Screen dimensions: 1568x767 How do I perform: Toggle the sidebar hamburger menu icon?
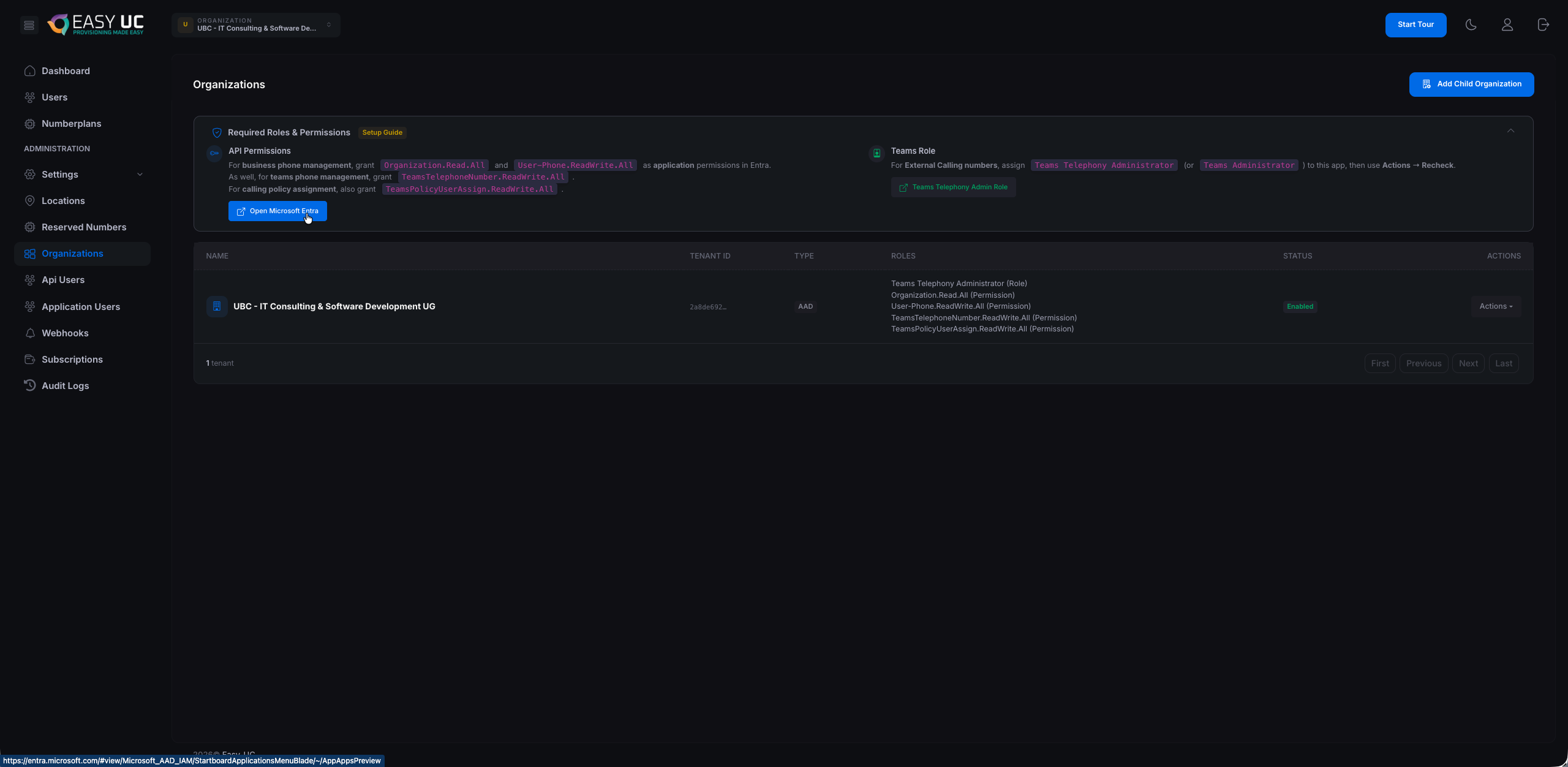pyautogui.click(x=29, y=25)
